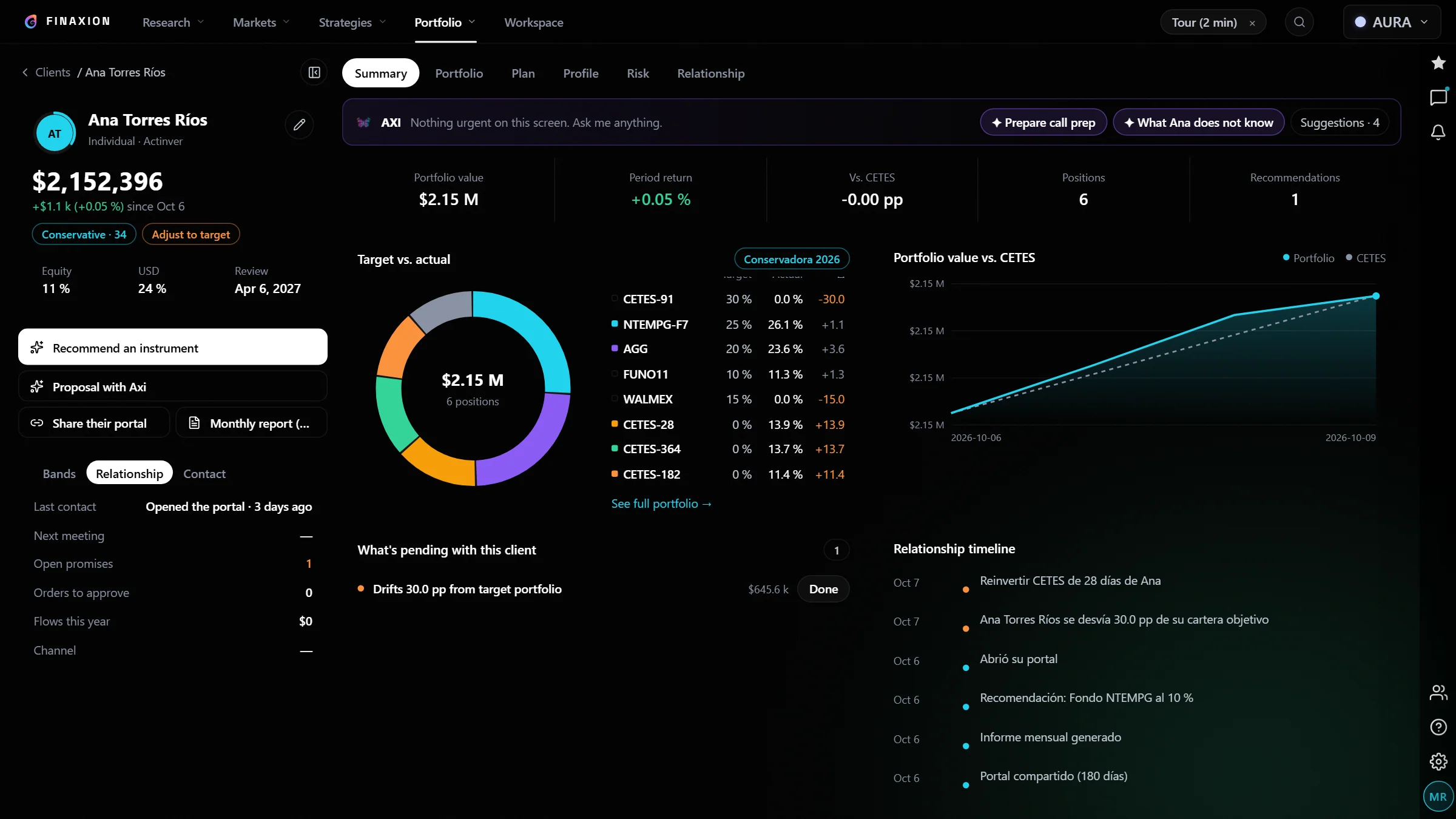Close the Tour (2 min) pill
The image size is (1456, 819).
coord(1252,23)
